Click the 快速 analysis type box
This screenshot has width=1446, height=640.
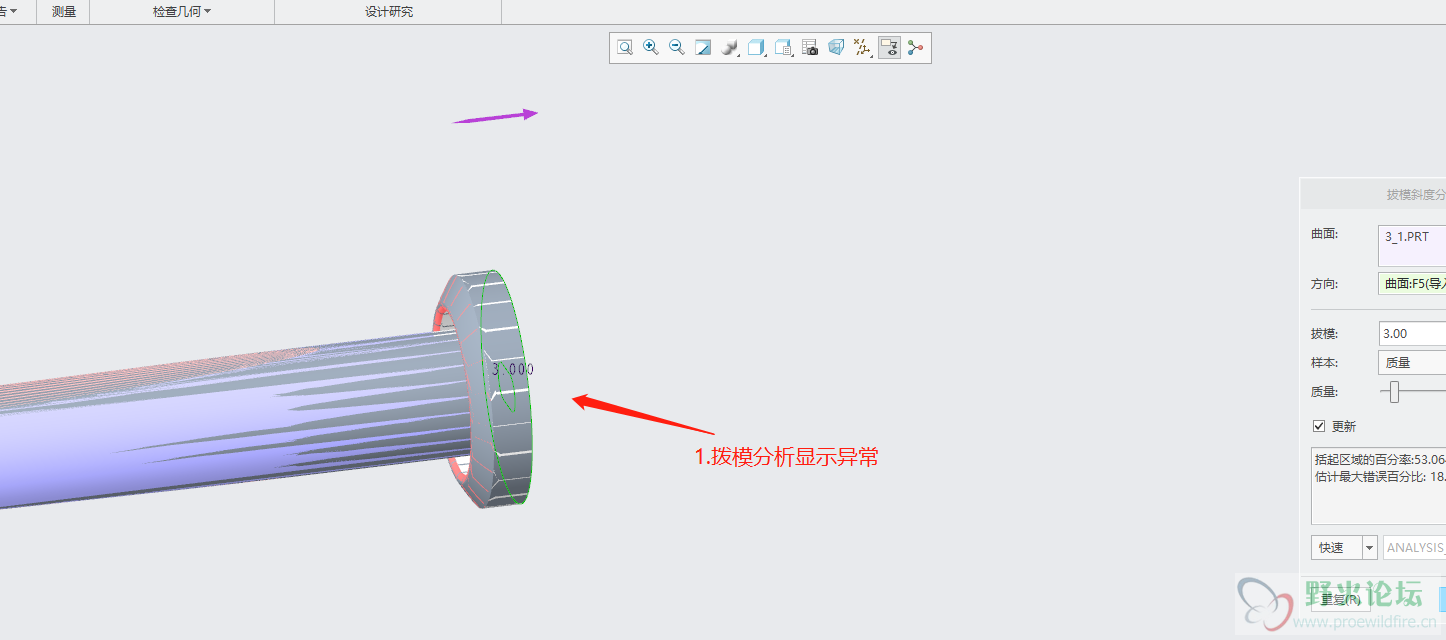1336,548
